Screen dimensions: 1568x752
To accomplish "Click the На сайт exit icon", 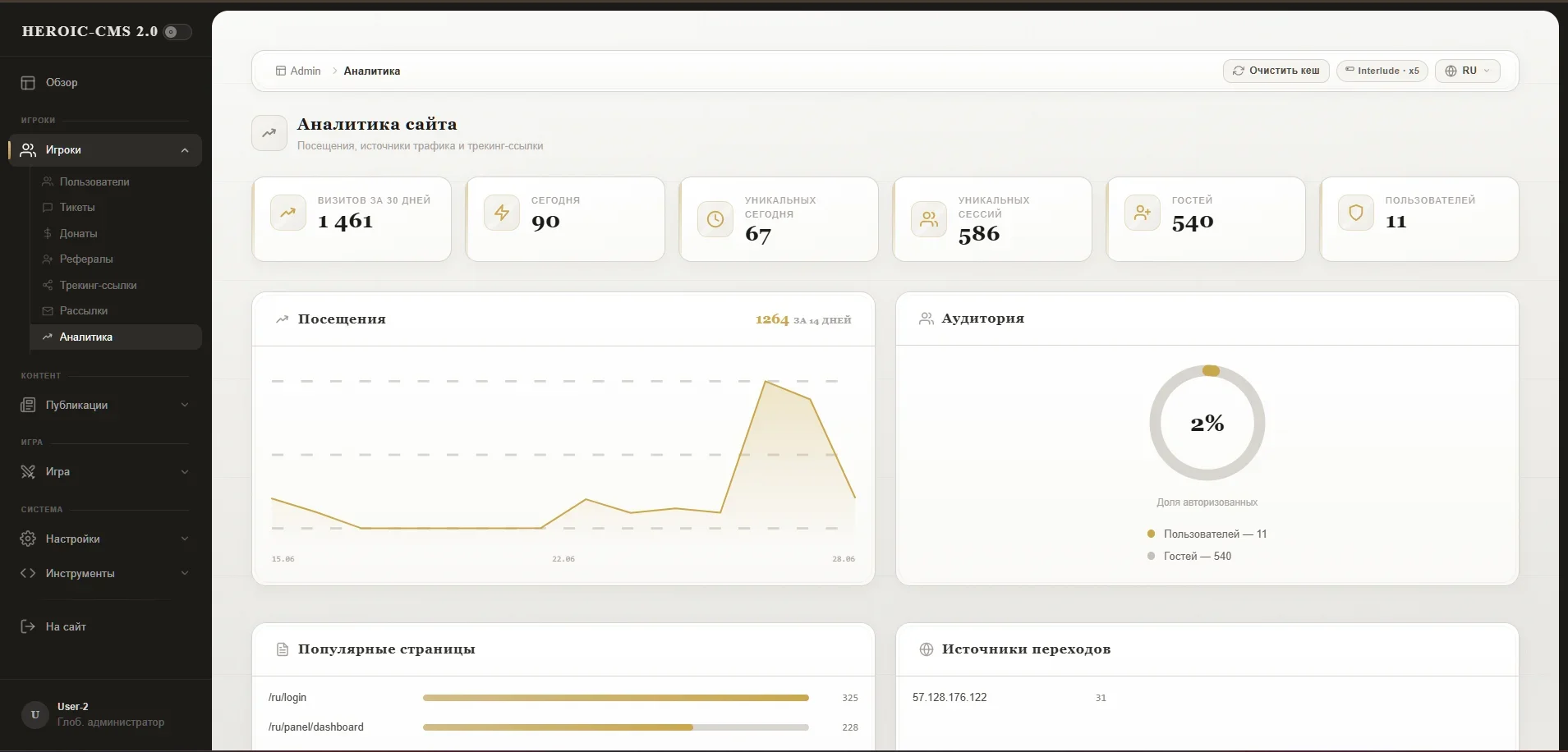I will (28, 626).
